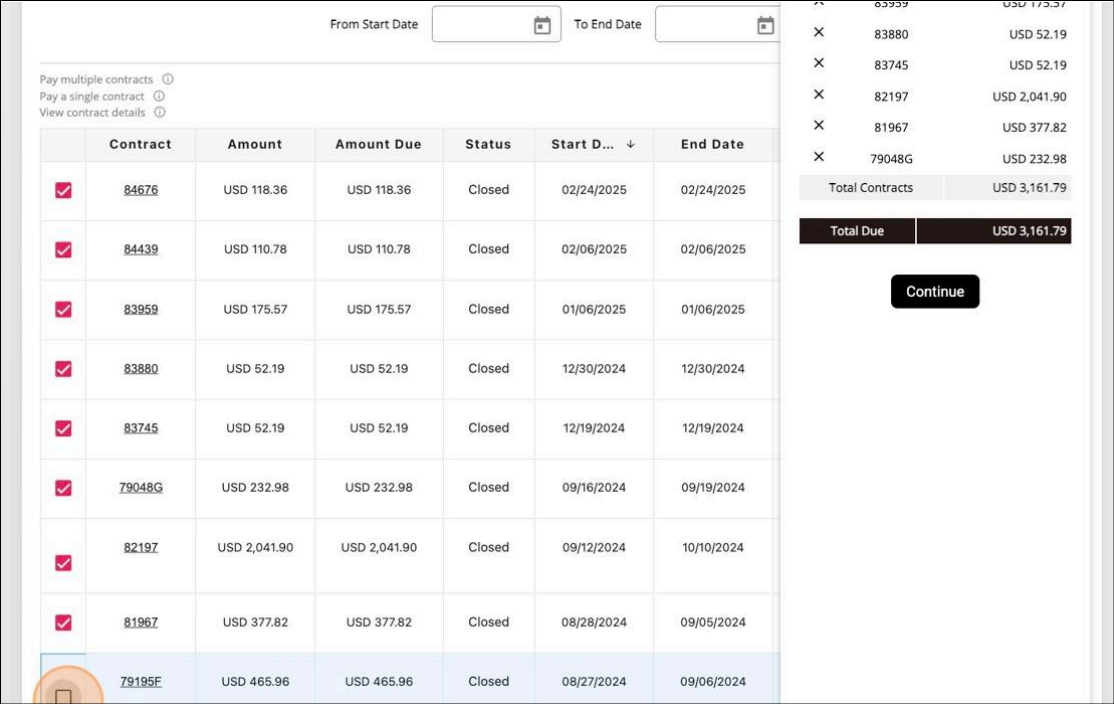Image resolution: width=1114 pixels, height=704 pixels.
Task: Remove contract 79048G from payment summary
Action: click(819, 157)
